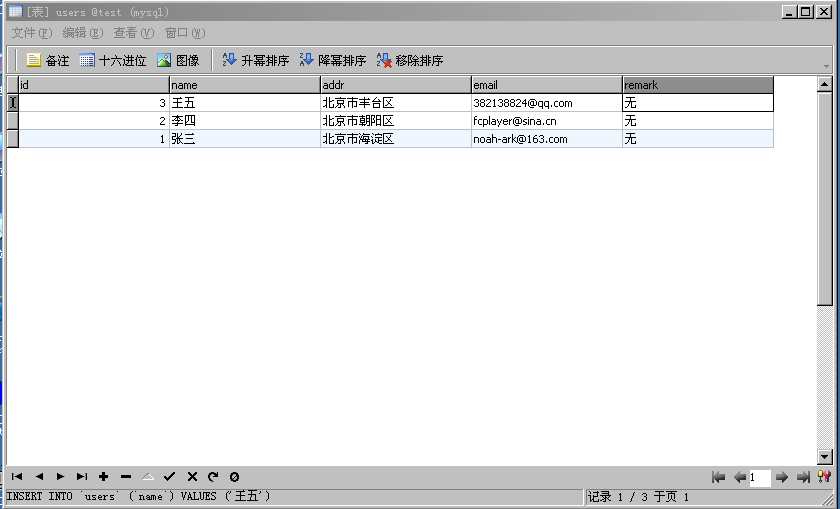The image size is (840, 509).
Task: Select the cell fcplayer@sina.cn
Action: (x=547, y=121)
